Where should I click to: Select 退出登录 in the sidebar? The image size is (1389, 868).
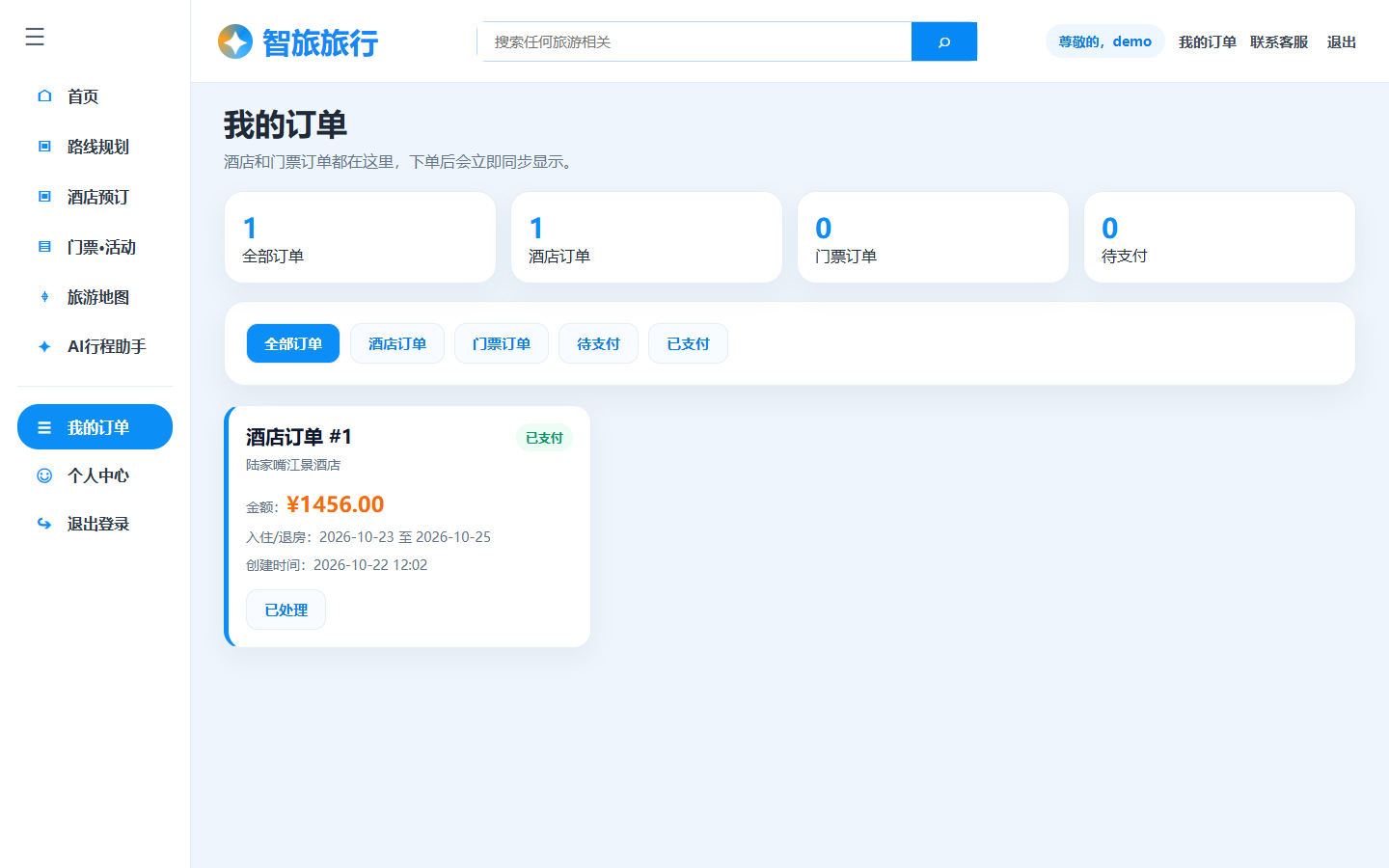pos(95,523)
